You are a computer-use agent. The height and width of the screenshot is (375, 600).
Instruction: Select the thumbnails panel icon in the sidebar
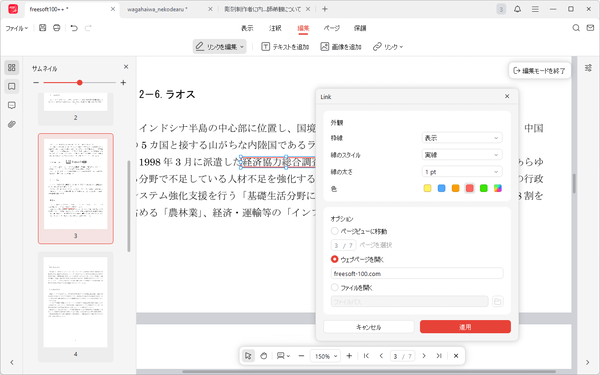click(11, 68)
